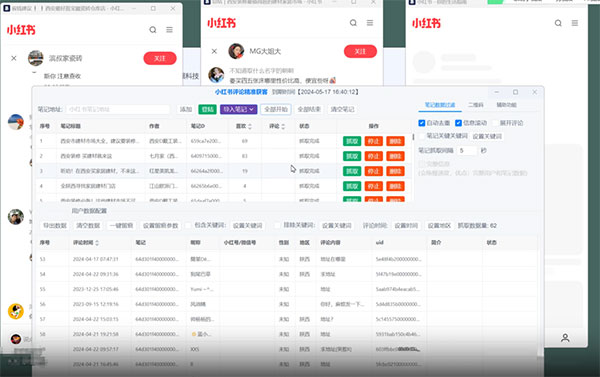This screenshot has width=600, height=377.
Task: Click 全部开始 button
Action: 276,109
